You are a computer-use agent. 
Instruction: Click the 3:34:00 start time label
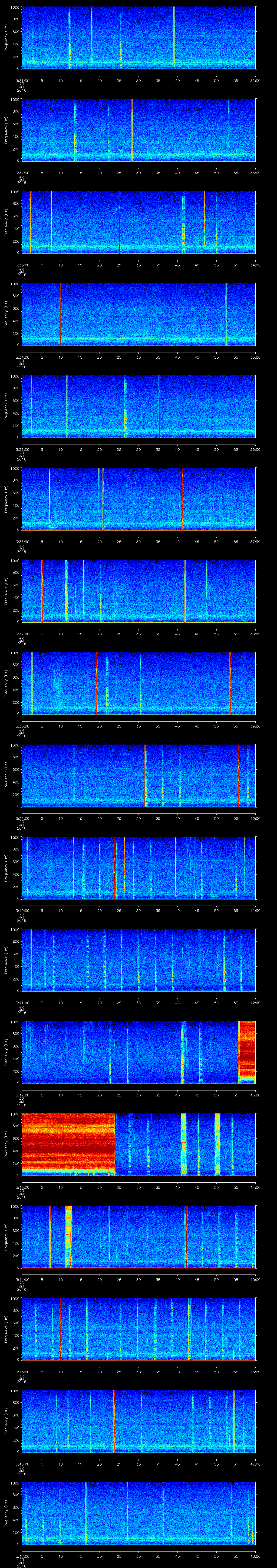click(22, 357)
